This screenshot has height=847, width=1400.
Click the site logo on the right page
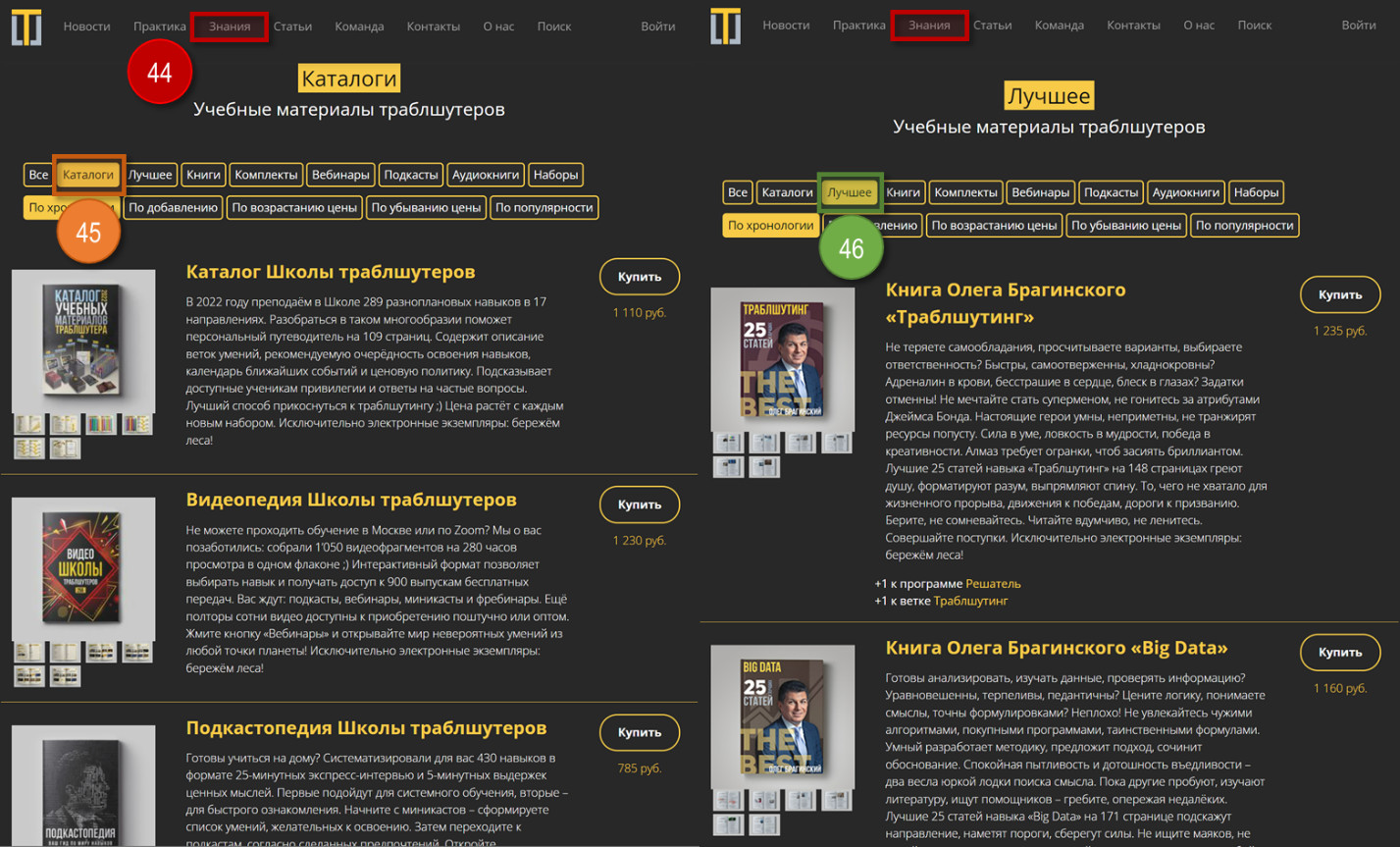coord(726,26)
